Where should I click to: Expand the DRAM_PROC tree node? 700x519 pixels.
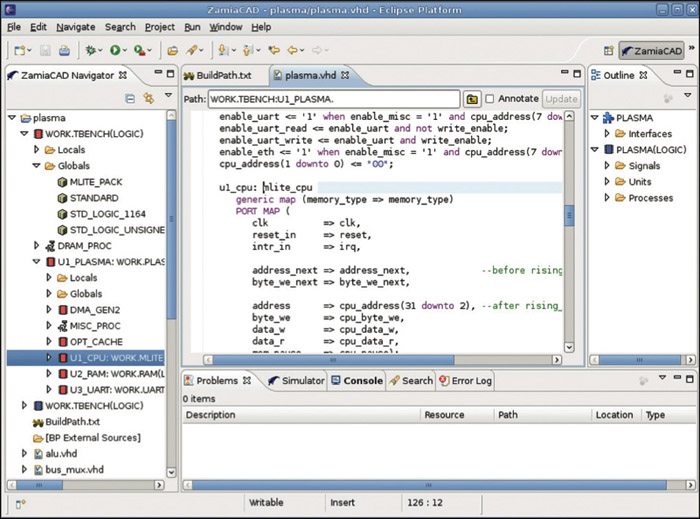pyautogui.click(x=38, y=245)
